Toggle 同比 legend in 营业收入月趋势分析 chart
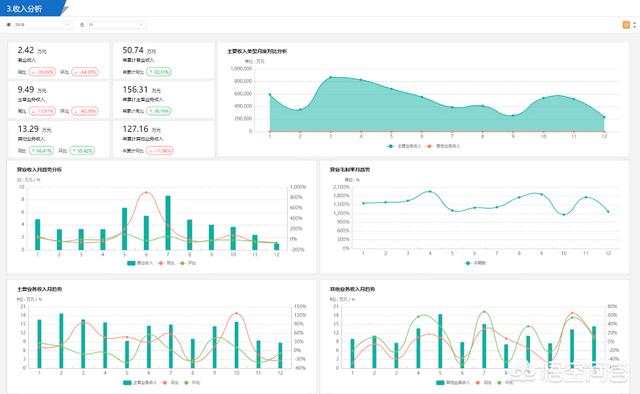Viewport: 640px width, 394px height. click(166, 263)
